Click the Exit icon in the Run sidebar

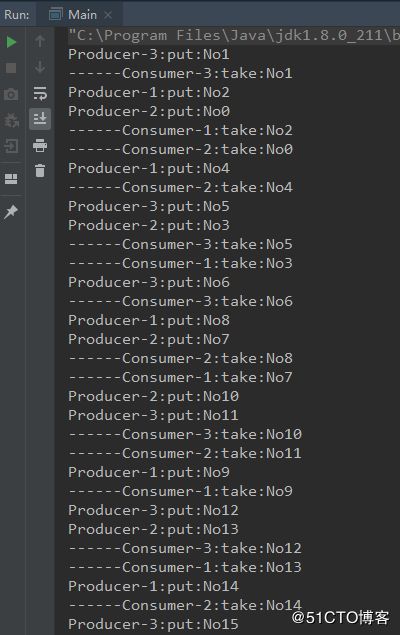click(x=11, y=145)
